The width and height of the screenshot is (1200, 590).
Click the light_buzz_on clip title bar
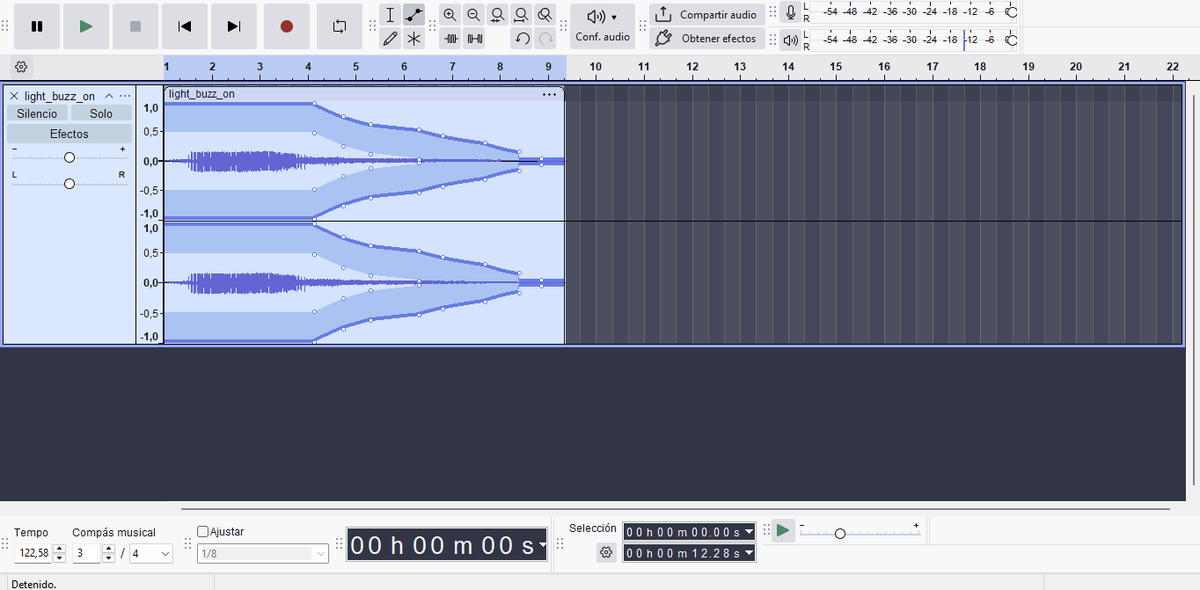click(x=364, y=94)
